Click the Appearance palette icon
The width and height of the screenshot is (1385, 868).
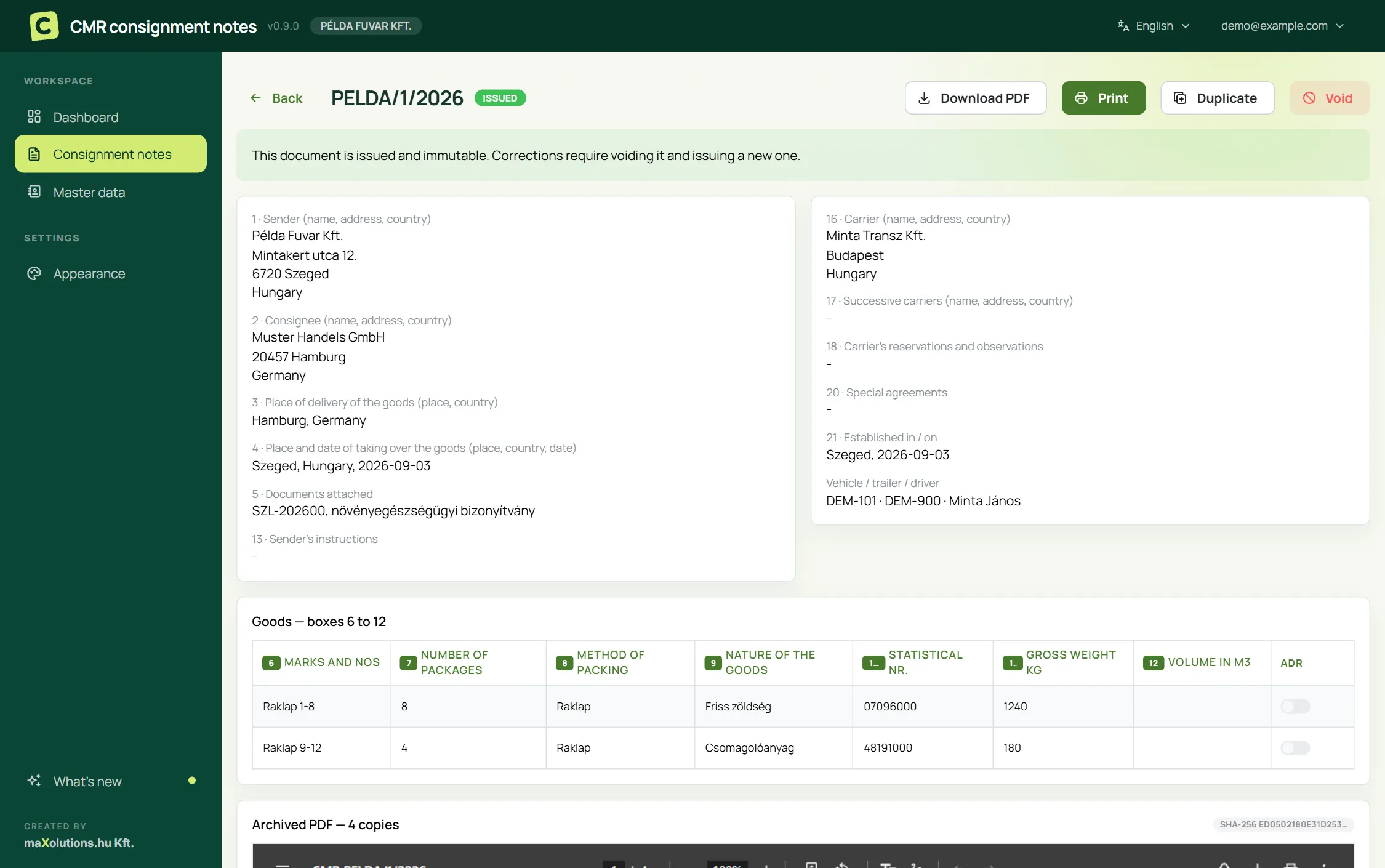[x=34, y=273]
